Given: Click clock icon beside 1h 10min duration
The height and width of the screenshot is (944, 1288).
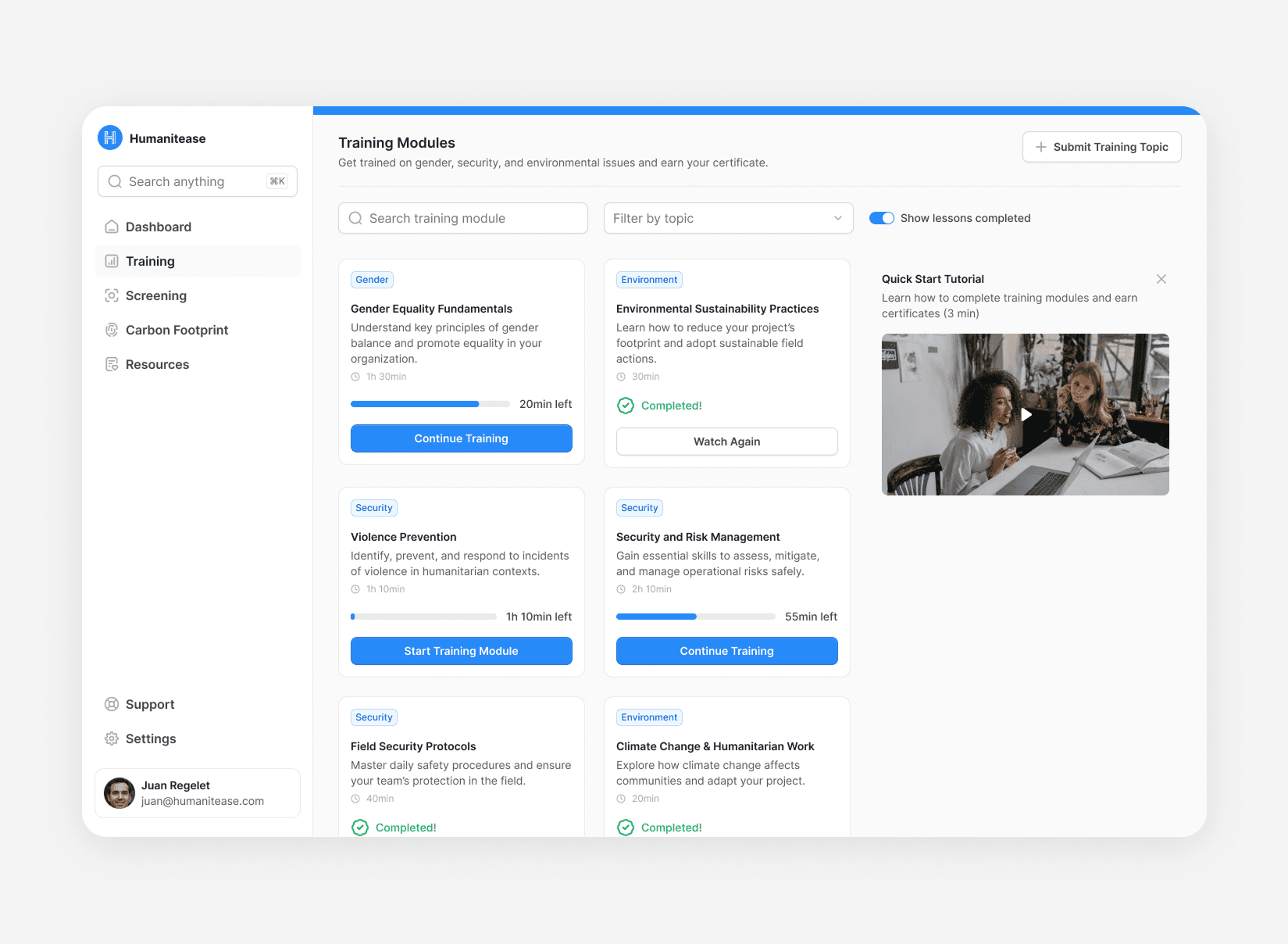Looking at the screenshot, I should click(x=355, y=589).
